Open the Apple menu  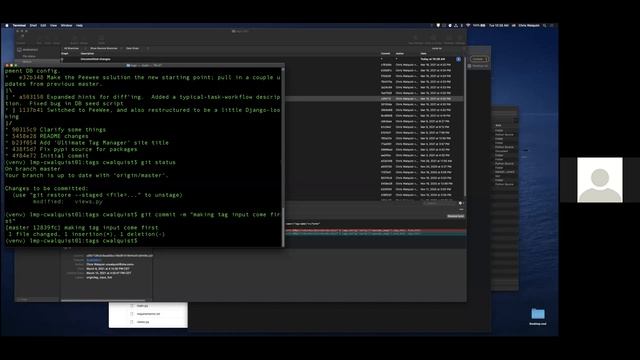(x=7, y=25)
